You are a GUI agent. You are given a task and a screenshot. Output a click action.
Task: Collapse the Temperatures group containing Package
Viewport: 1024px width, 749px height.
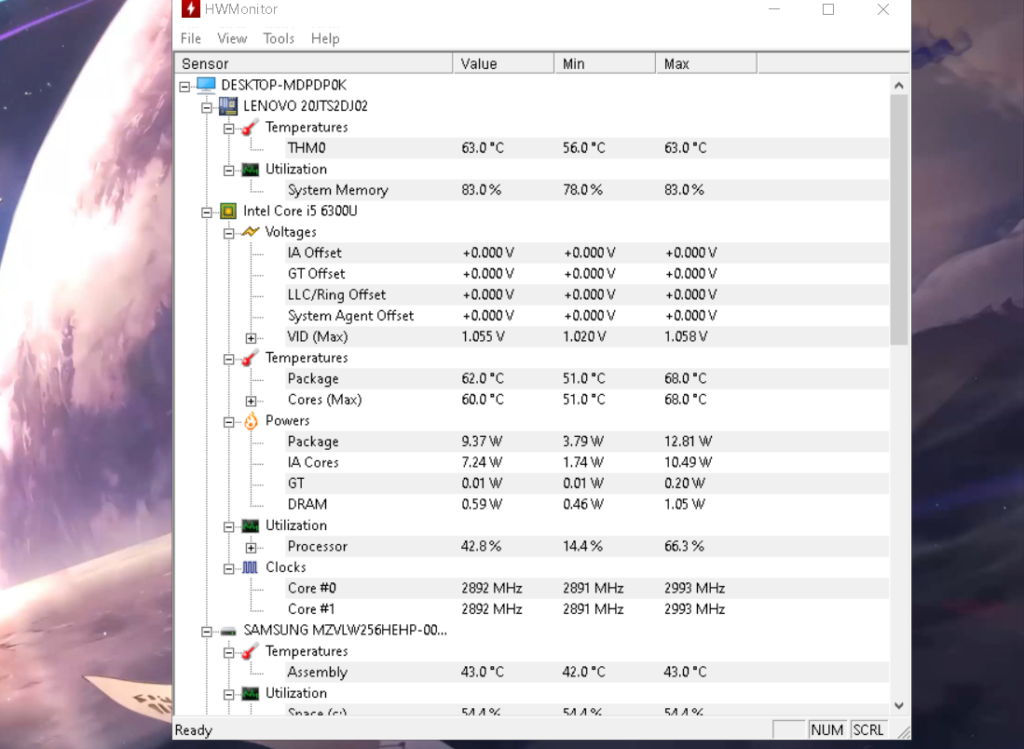coord(229,359)
